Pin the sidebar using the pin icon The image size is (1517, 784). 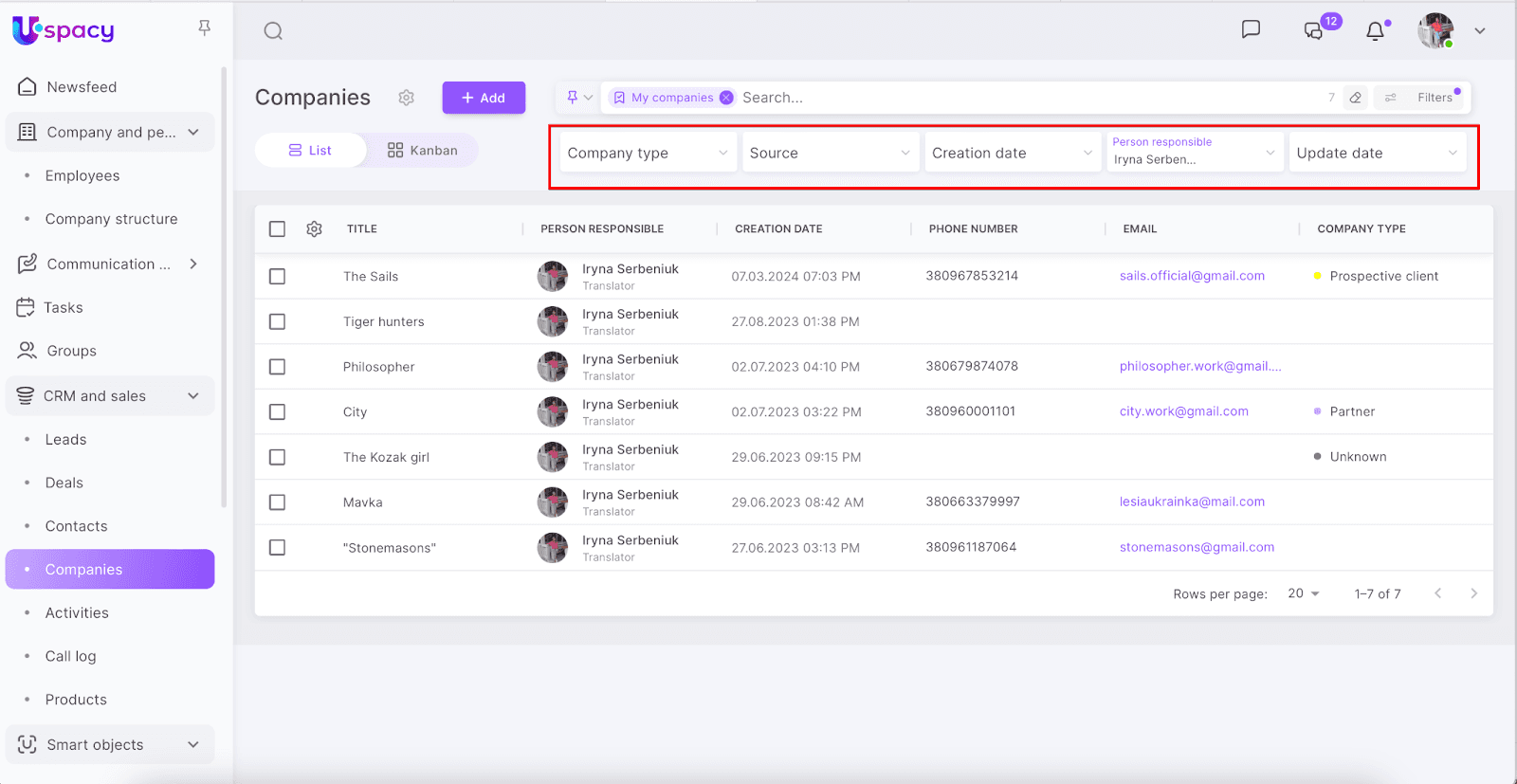pyautogui.click(x=204, y=28)
